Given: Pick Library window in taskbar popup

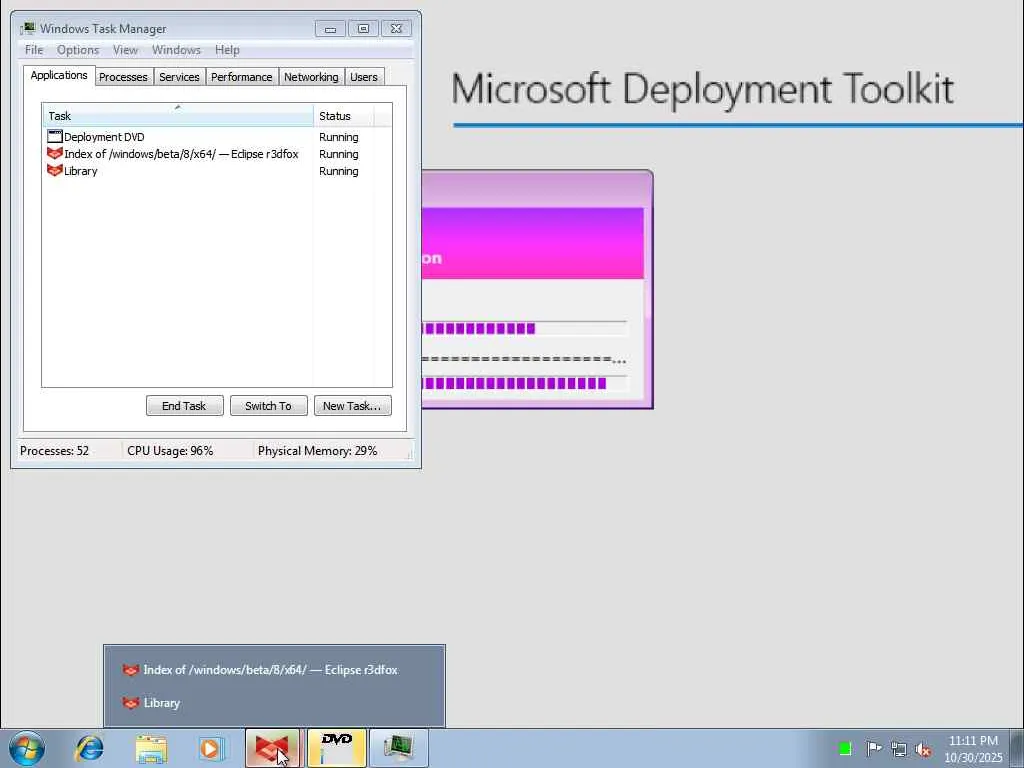Looking at the screenshot, I should 274,703.
